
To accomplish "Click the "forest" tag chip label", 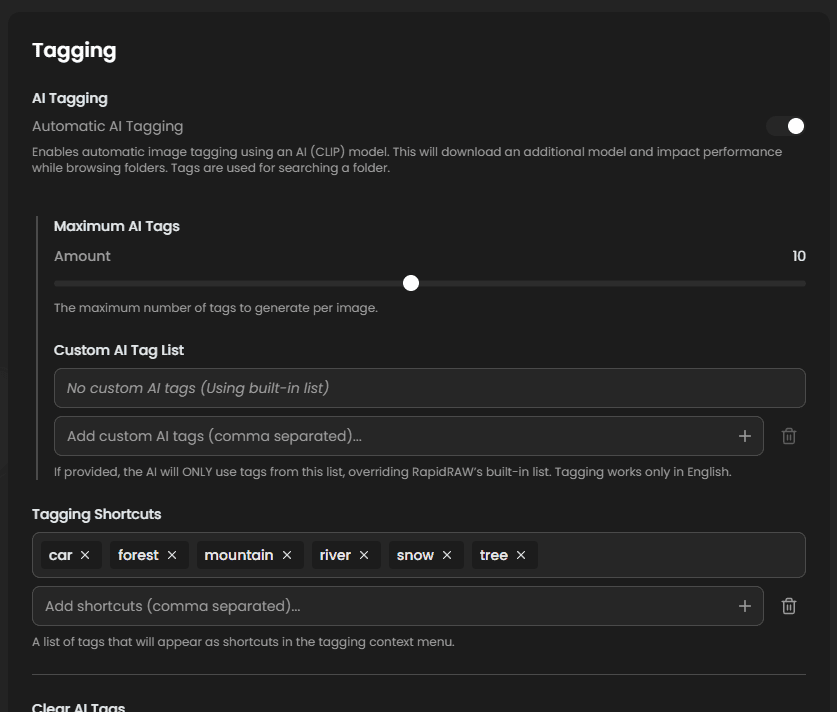I will point(138,555).
